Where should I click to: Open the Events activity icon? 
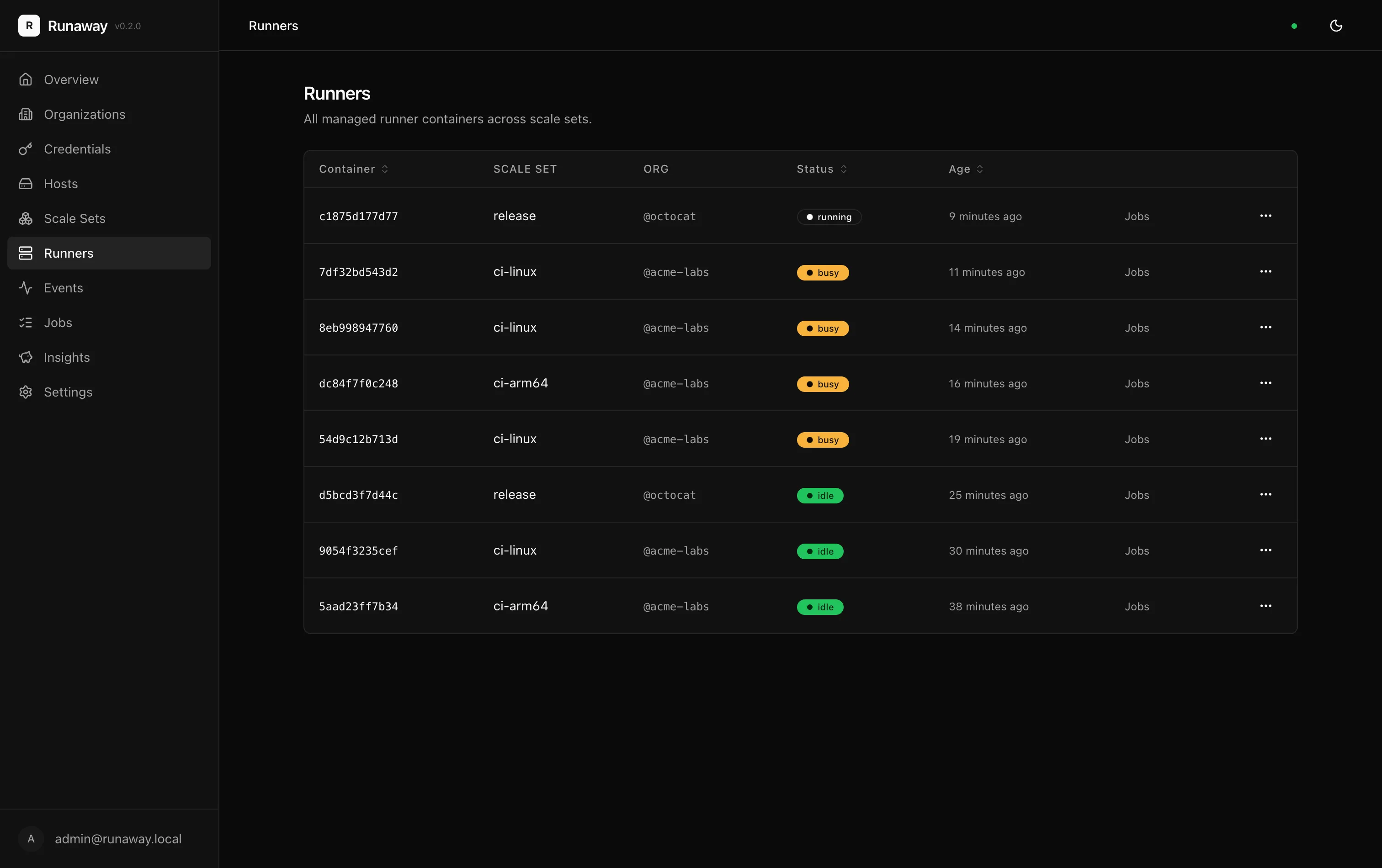[25, 288]
